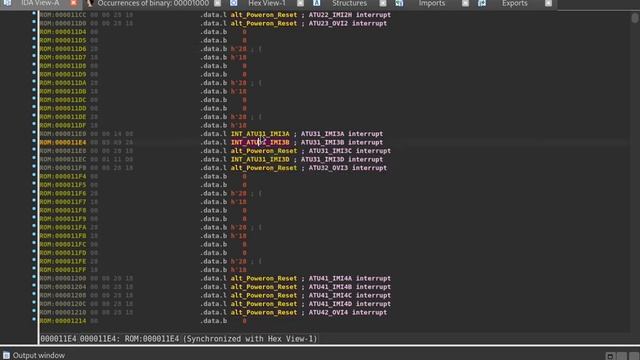Follow alt_Poweron_Reset on the ATU42_OVI4 row

[x=264, y=313]
